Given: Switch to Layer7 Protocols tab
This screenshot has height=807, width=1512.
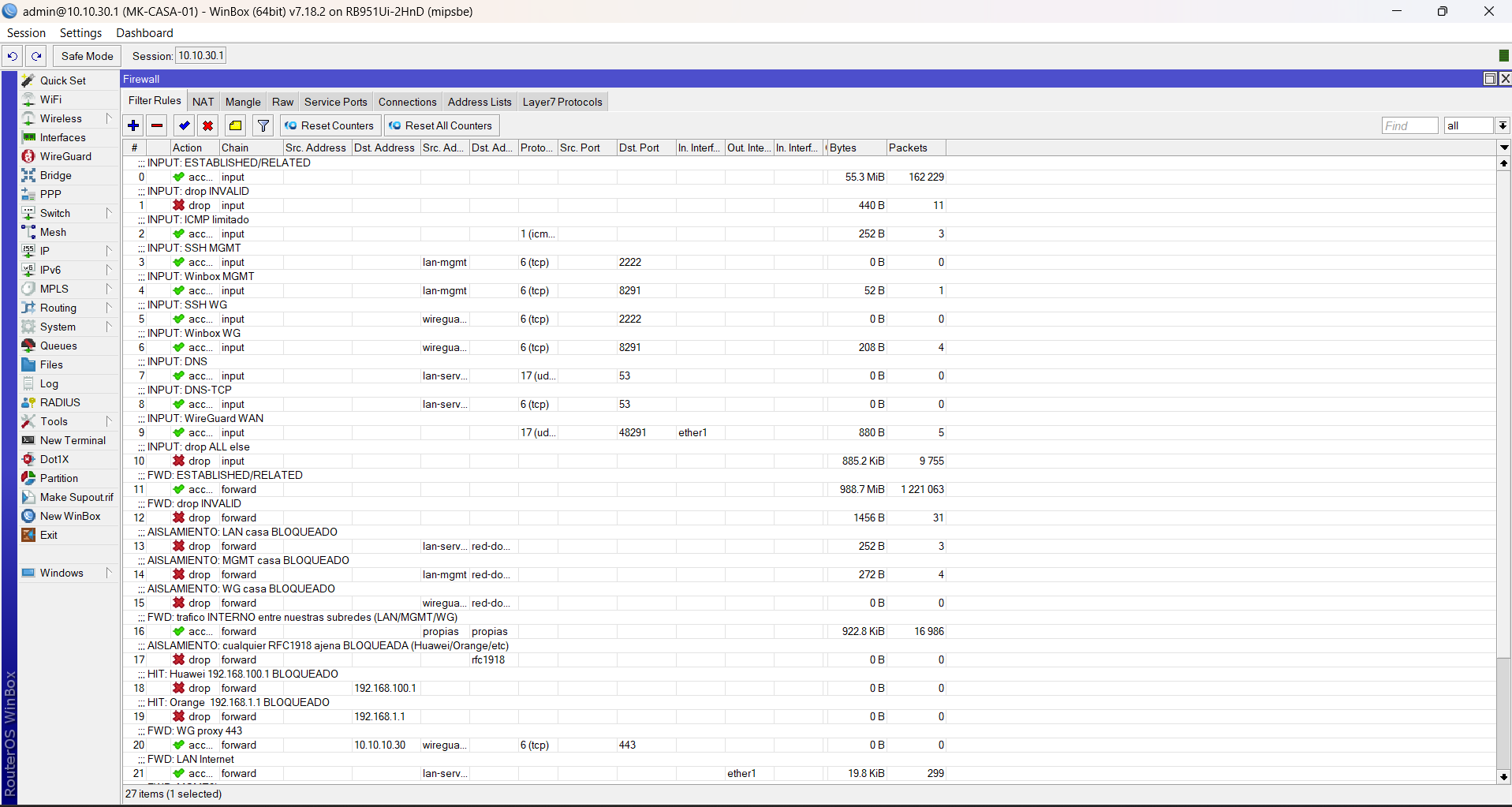Looking at the screenshot, I should [x=562, y=102].
